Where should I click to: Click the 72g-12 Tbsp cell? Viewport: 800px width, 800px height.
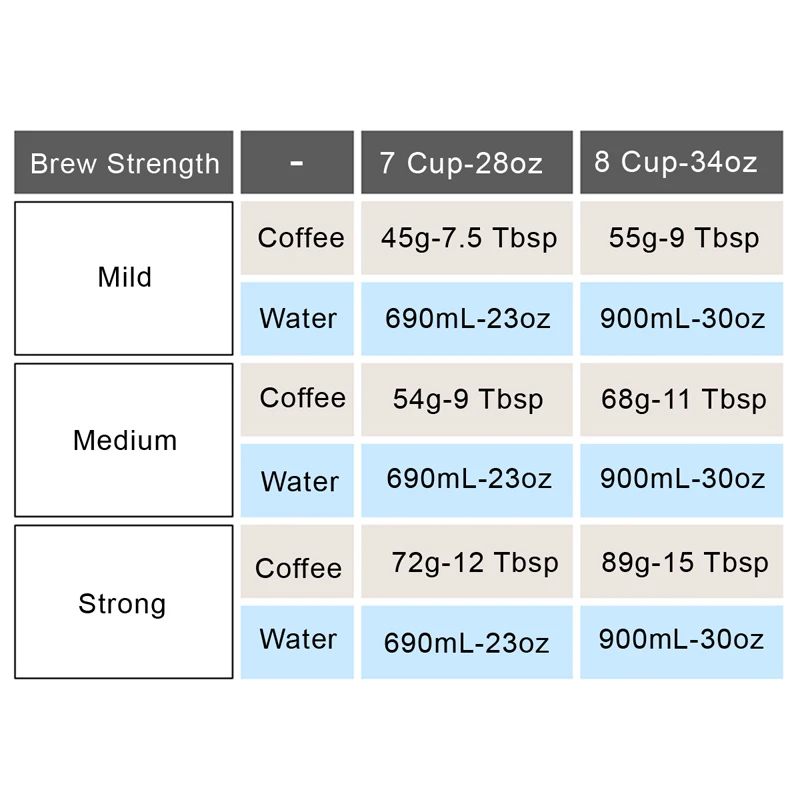pos(467,561)
